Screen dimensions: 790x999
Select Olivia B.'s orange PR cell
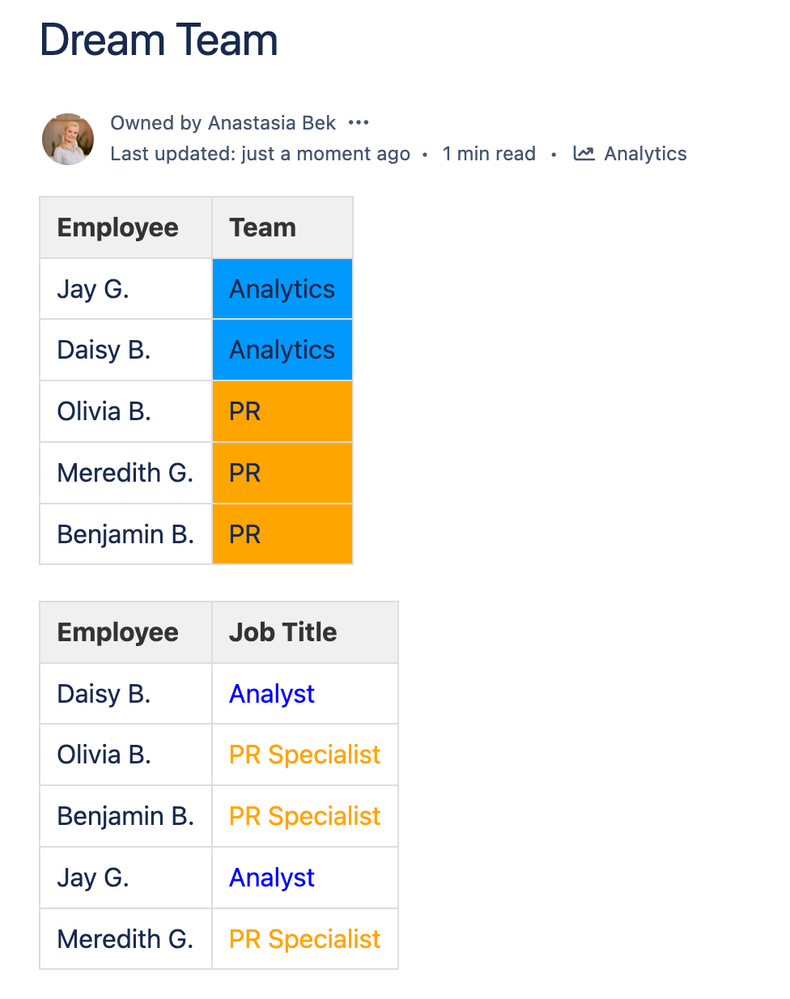point(282,411)
